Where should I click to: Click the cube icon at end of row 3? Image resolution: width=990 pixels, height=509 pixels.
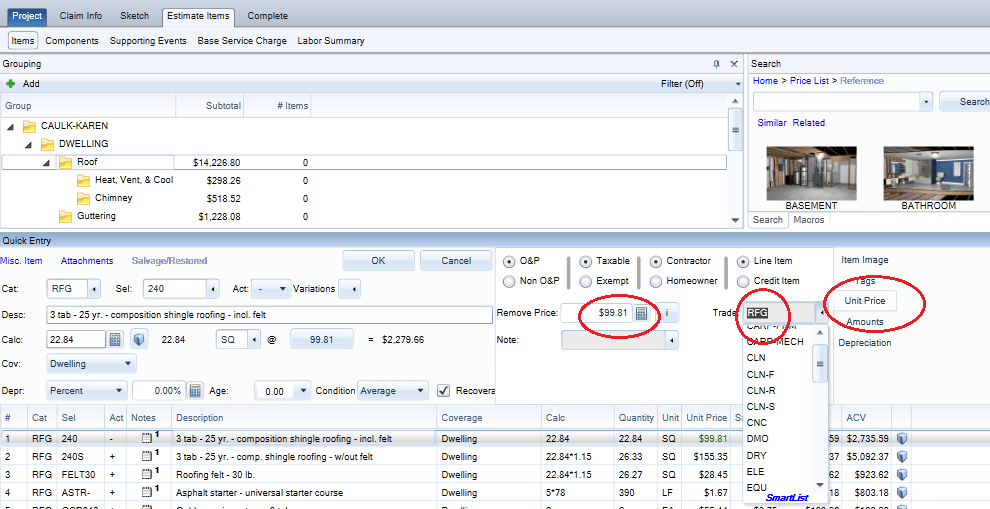point(902,474)
